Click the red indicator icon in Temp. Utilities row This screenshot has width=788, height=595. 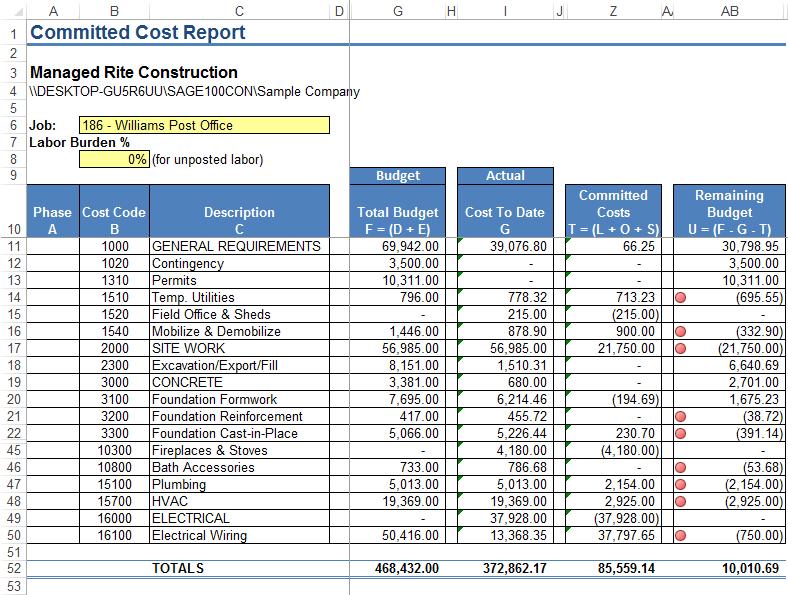680,298
